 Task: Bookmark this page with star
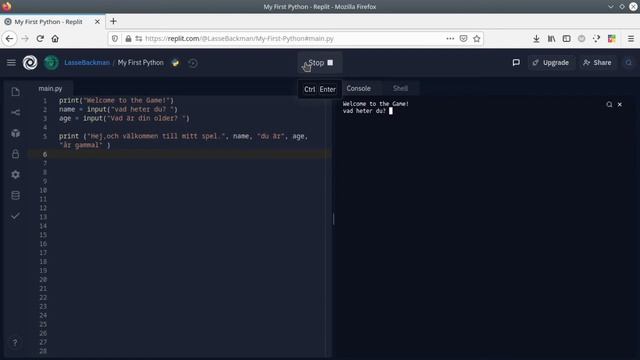tap(477, 38)
